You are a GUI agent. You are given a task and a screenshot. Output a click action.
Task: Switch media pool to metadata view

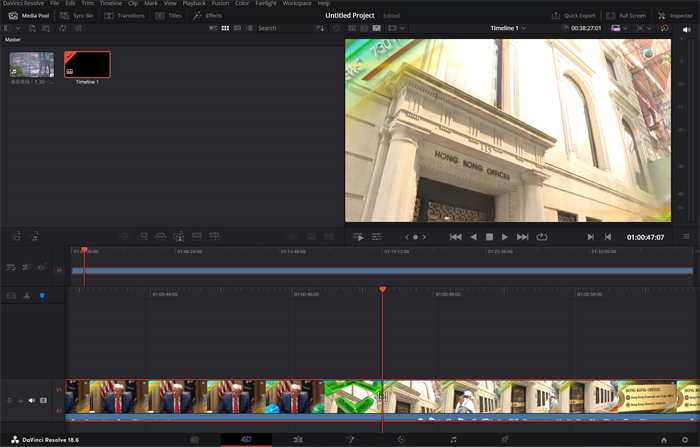click(213, 28)
